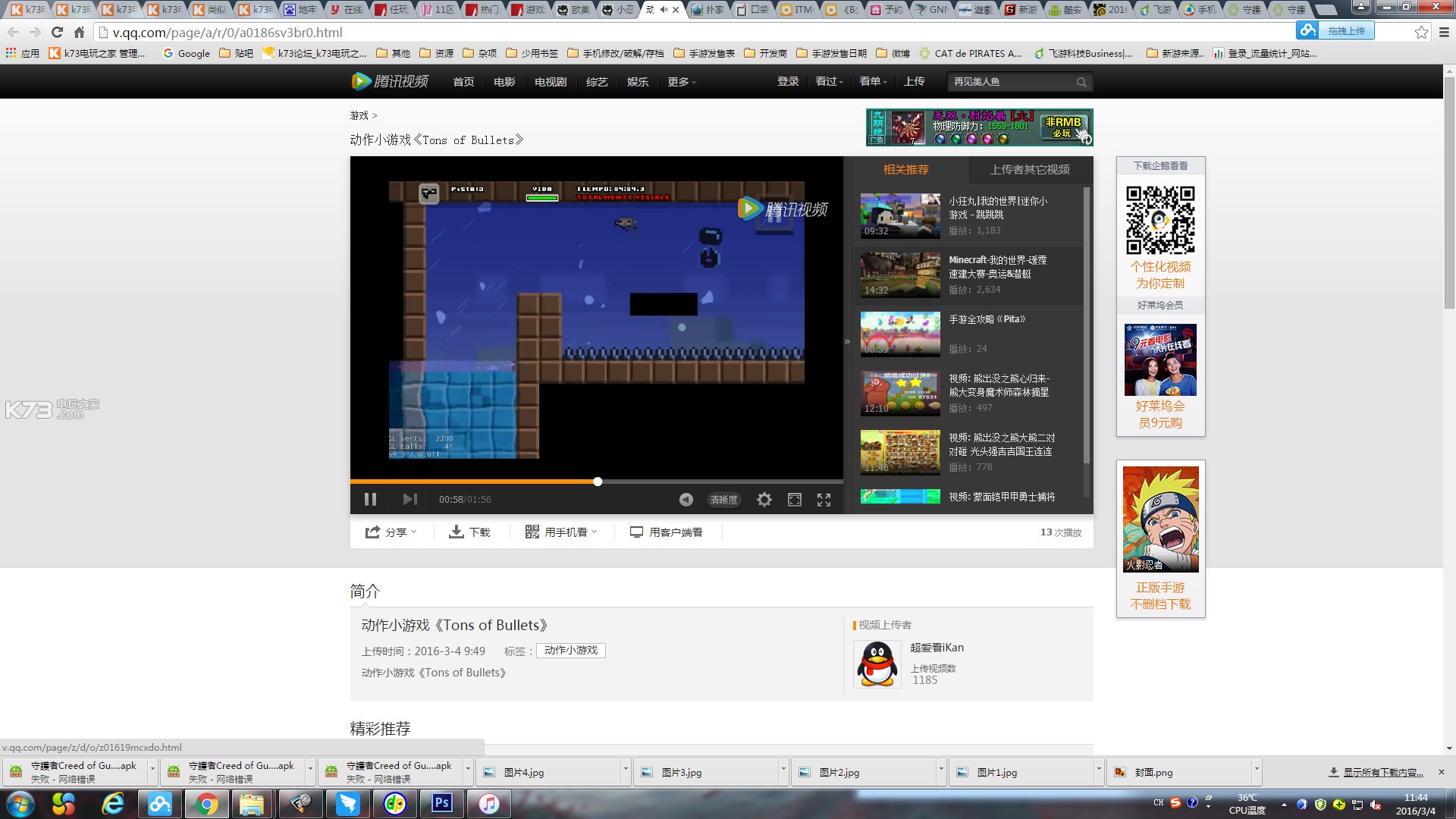Open the Chrome menu button

[1444, 32]
